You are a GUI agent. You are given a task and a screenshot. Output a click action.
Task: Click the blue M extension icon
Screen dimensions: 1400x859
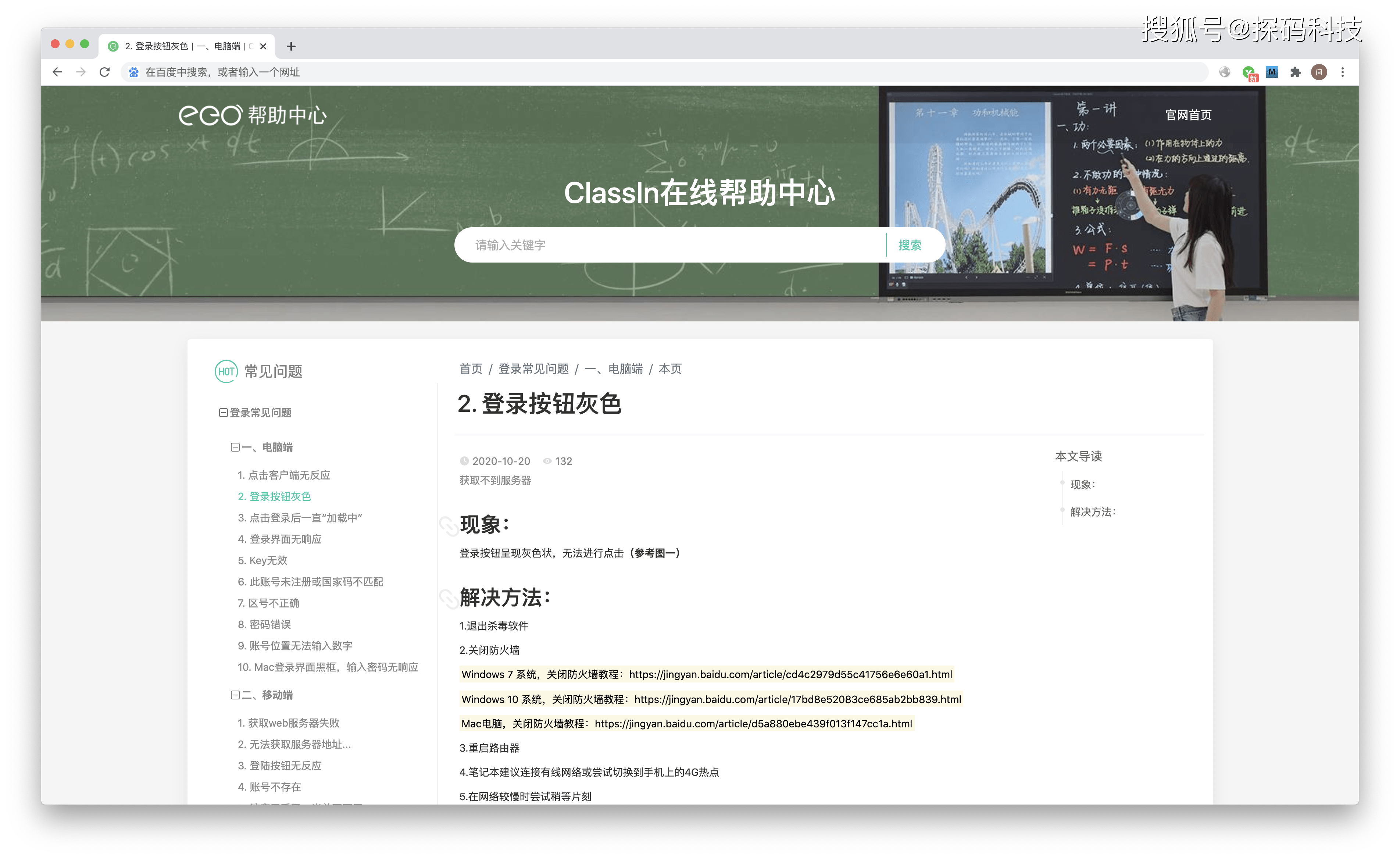coord(1272,72)
